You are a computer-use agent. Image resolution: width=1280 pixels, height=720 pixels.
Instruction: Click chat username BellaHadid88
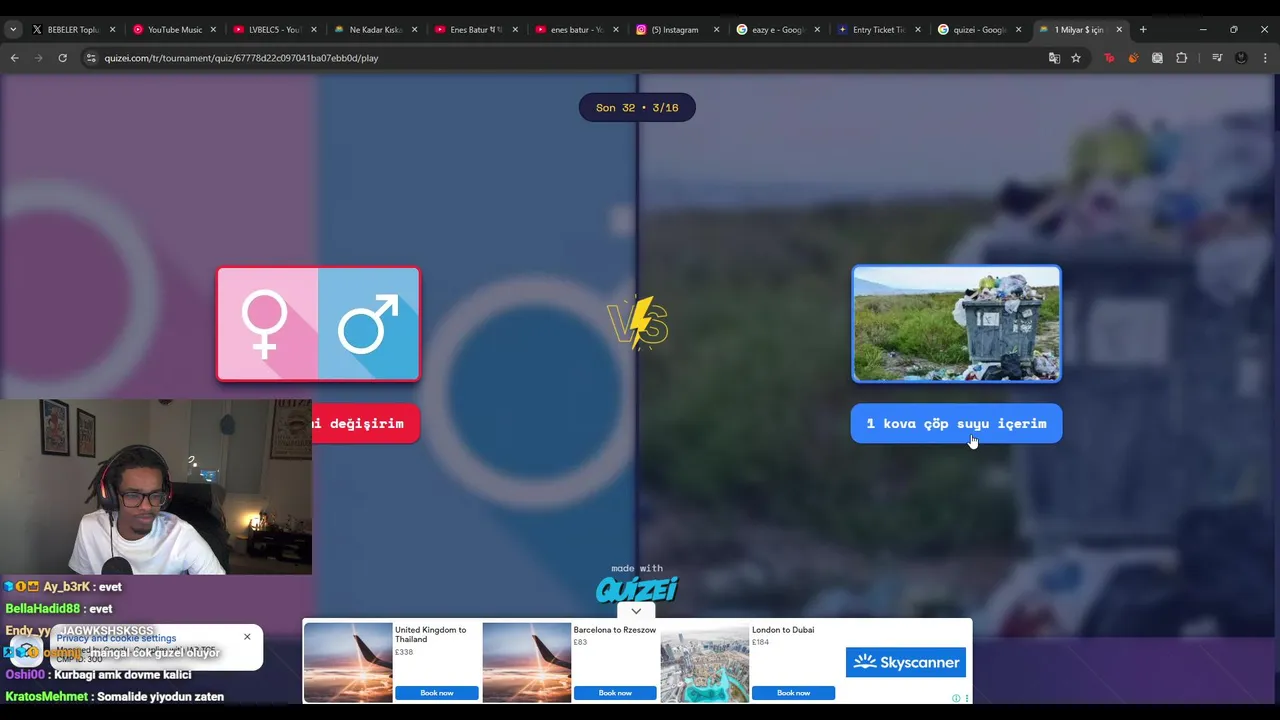click(x=42, y=609)
